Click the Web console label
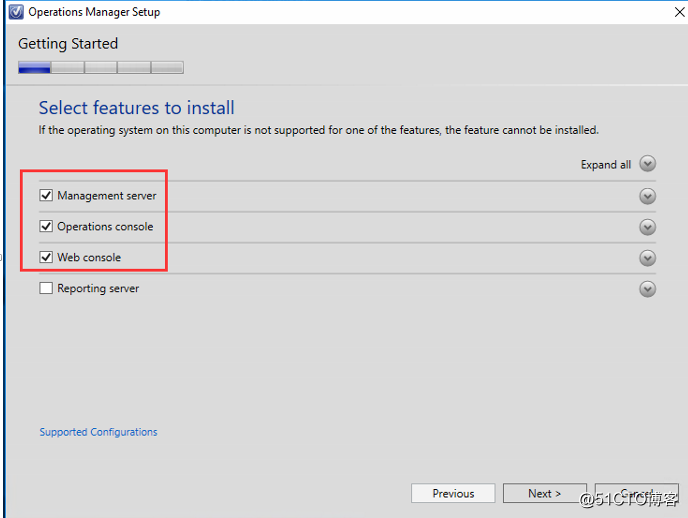This screenshot has width=688, height=518. pos(89,257)
